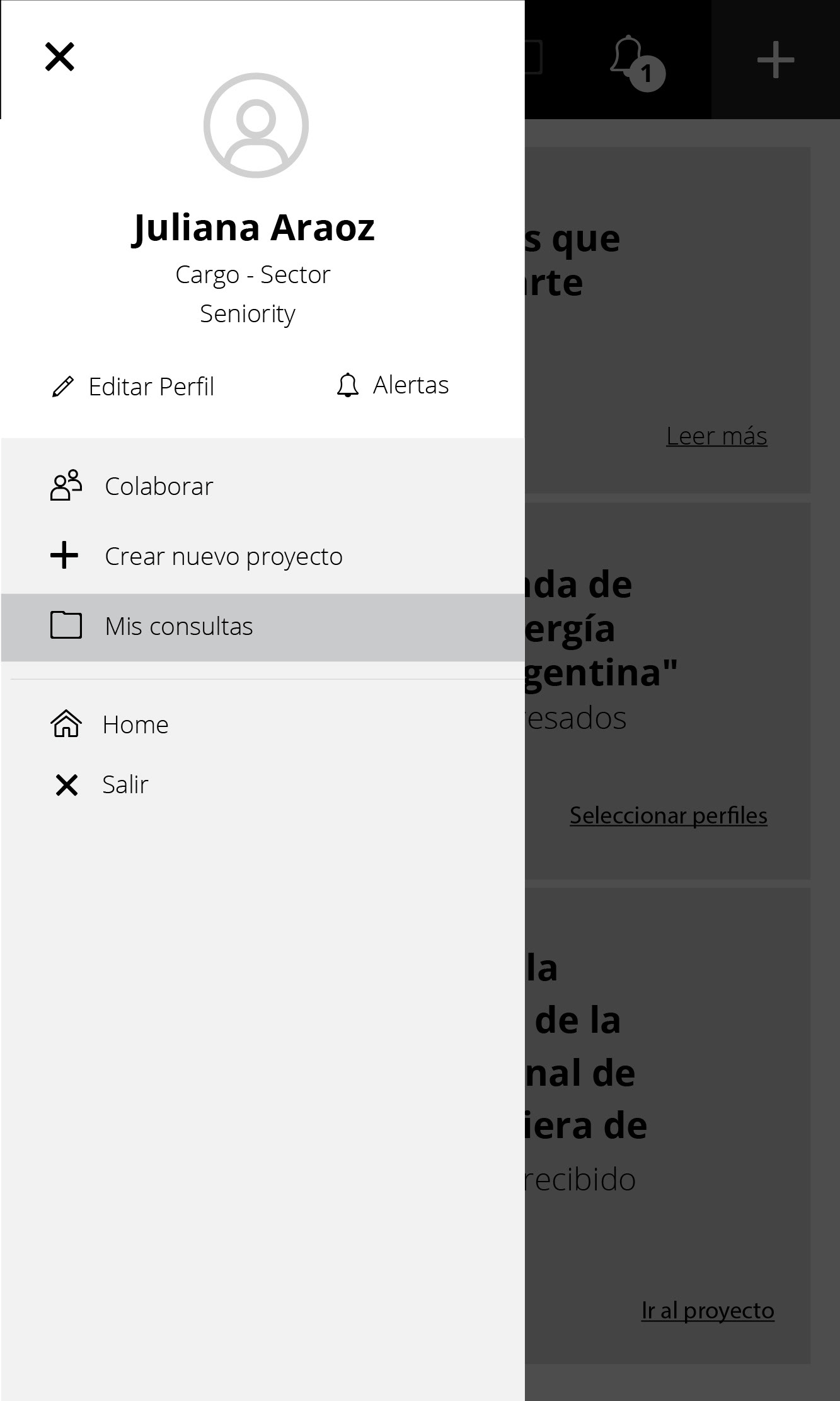Open Alertas from the profile panel
The width and height of the screenshot is (840, 1401).
pos(393,385)
